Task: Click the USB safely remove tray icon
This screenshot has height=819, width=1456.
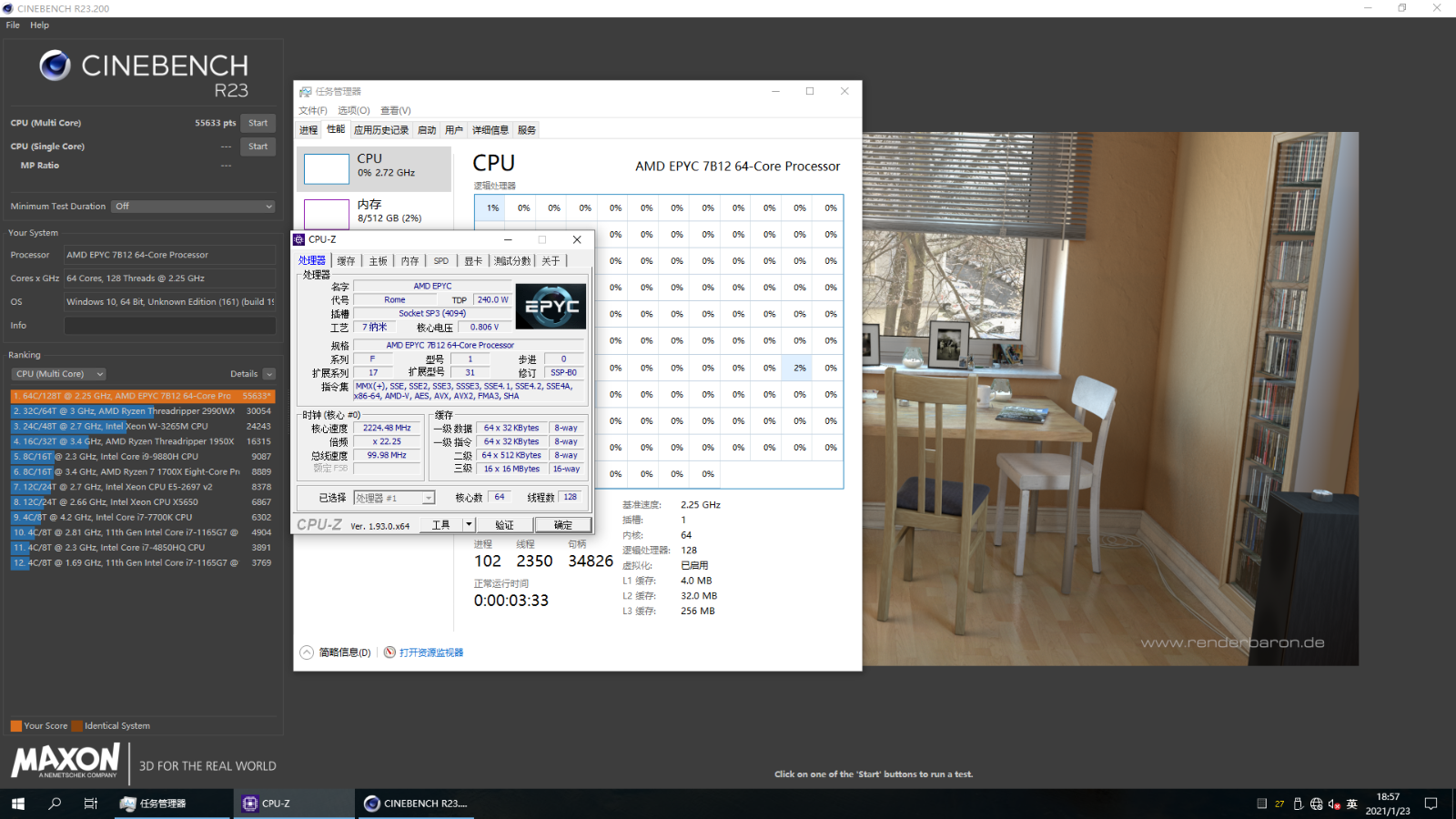Action: tap(1299, 804)
